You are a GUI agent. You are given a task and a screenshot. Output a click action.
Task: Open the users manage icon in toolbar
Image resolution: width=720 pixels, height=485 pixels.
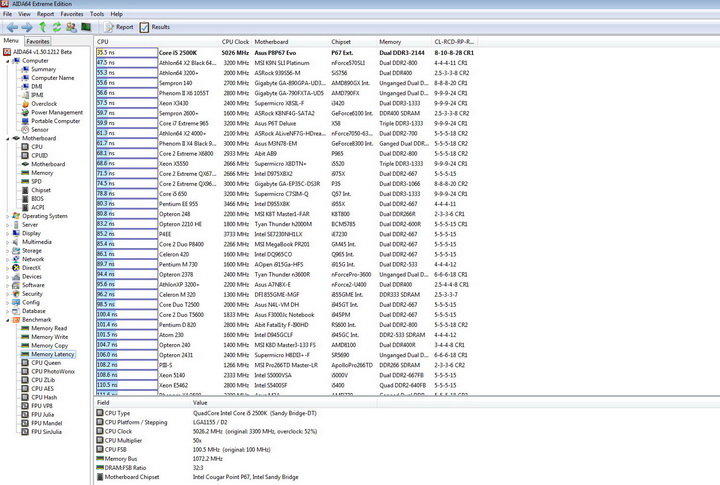pos(71,27)
